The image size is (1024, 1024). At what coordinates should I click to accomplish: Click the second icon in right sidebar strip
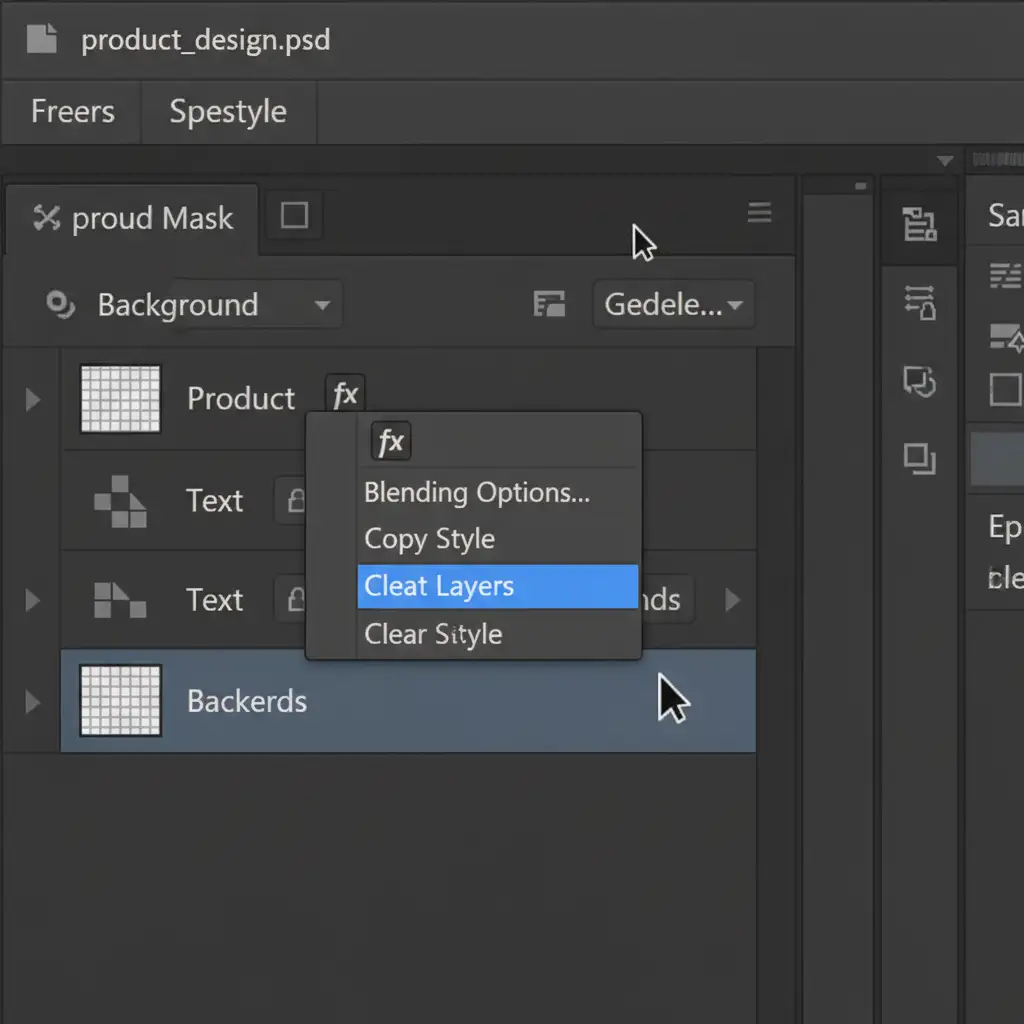pos(919,301)
